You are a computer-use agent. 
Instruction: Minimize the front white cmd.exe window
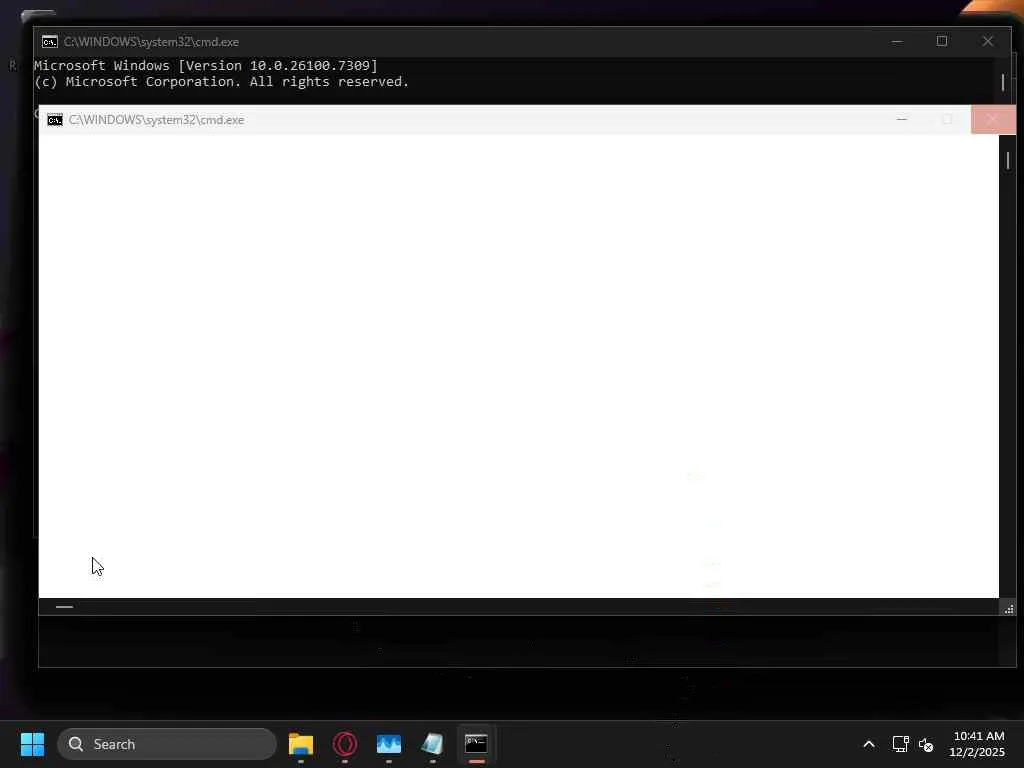[902, 120]
